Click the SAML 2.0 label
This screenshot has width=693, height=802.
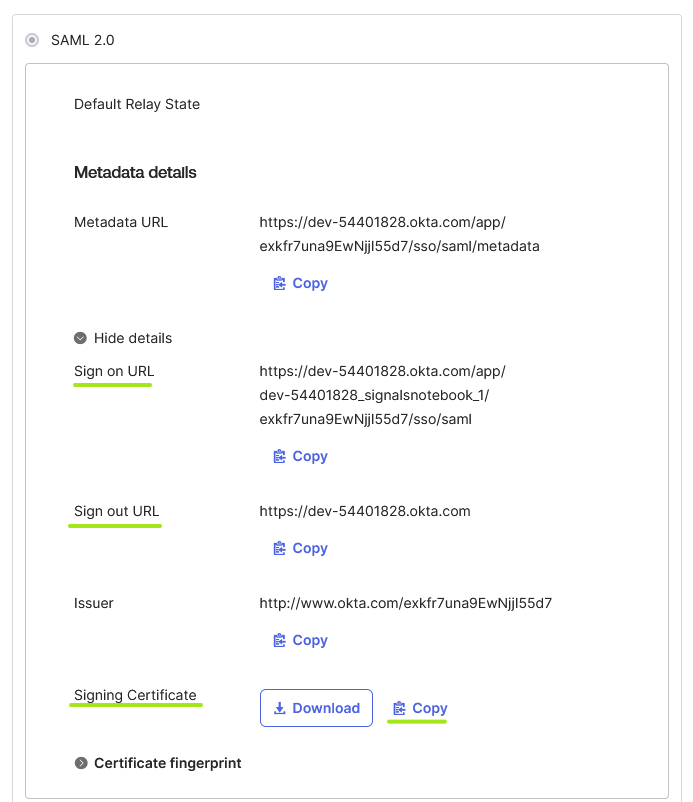(x=83, y=40)
